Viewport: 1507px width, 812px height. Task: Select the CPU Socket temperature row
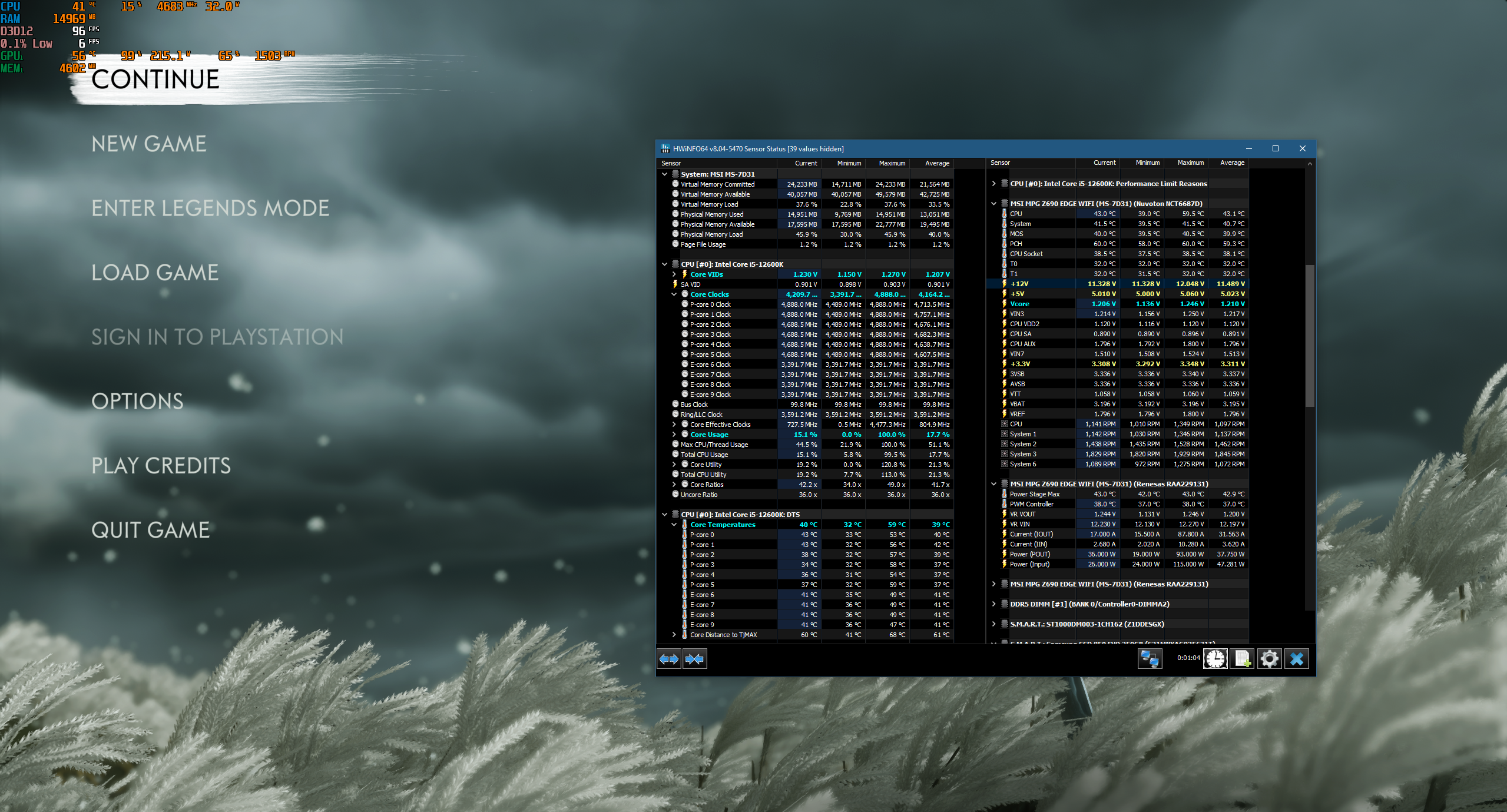pos(1118,254)
